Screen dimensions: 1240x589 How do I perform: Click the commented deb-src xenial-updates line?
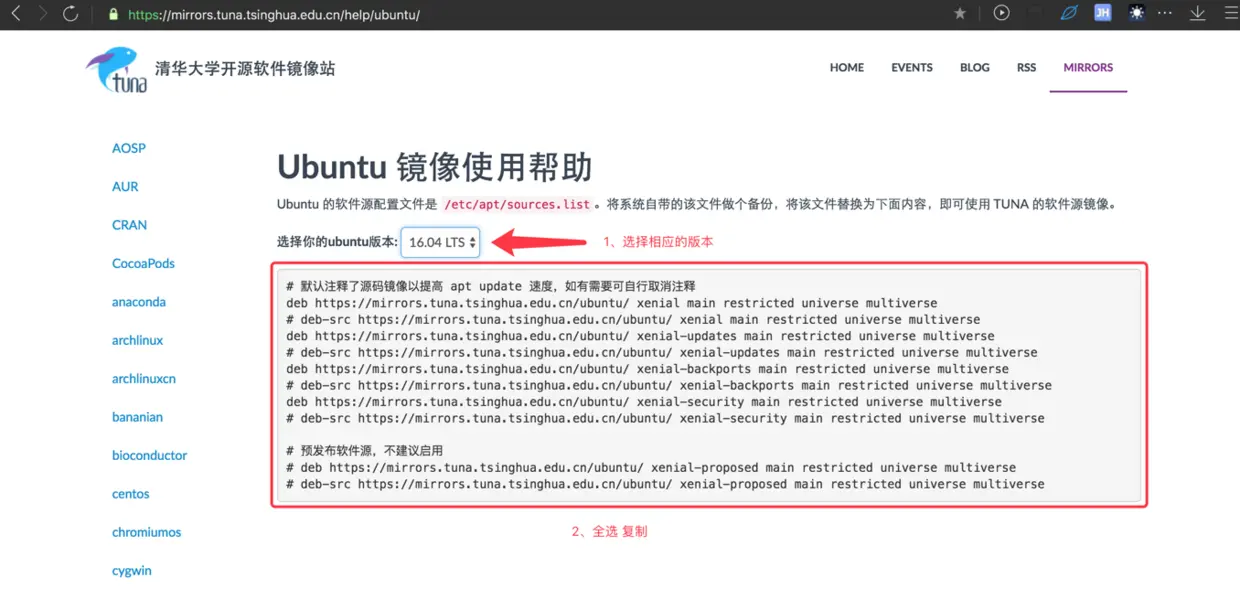[661, 353]
